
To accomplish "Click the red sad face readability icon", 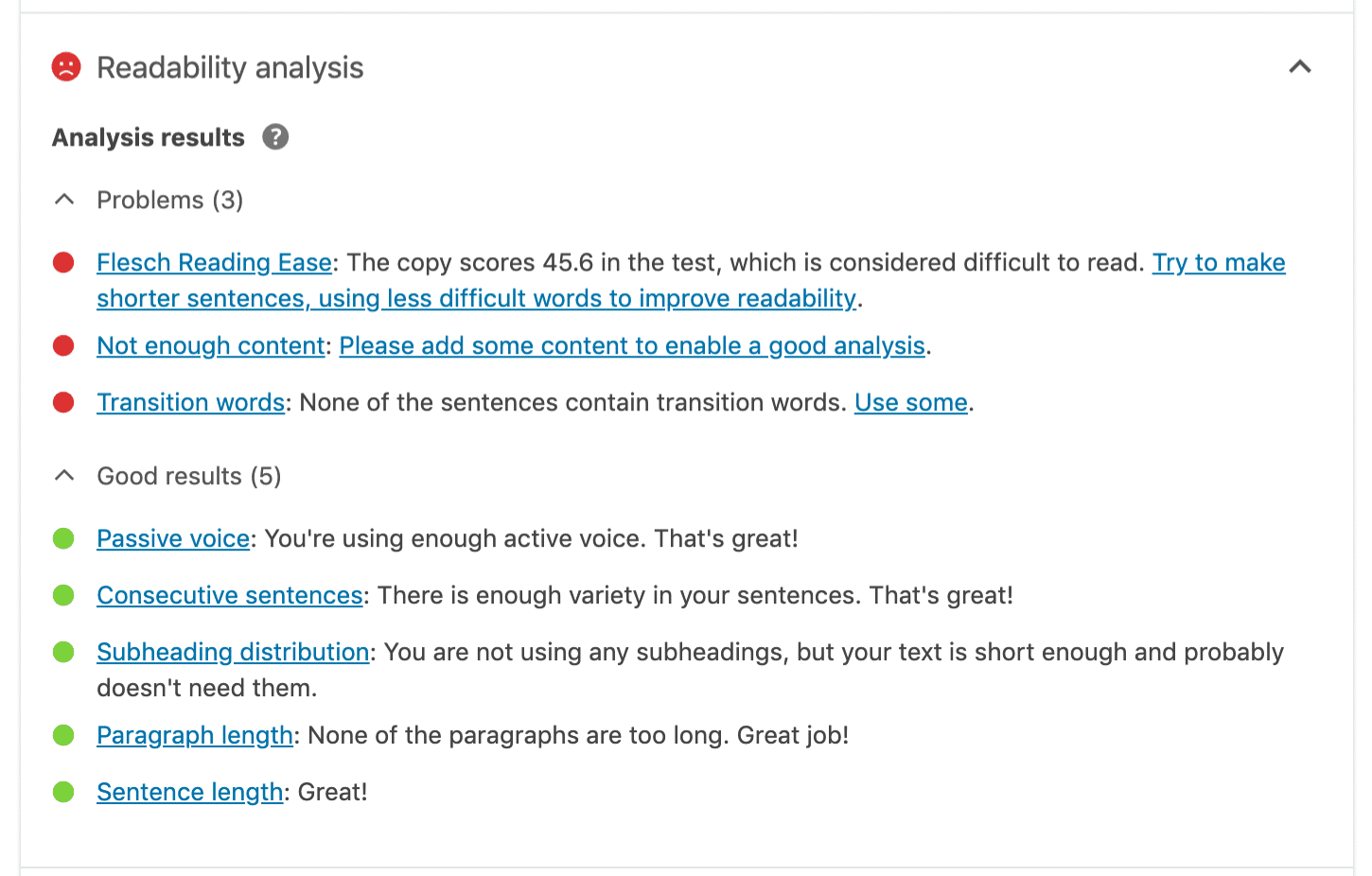I will 66,67.
